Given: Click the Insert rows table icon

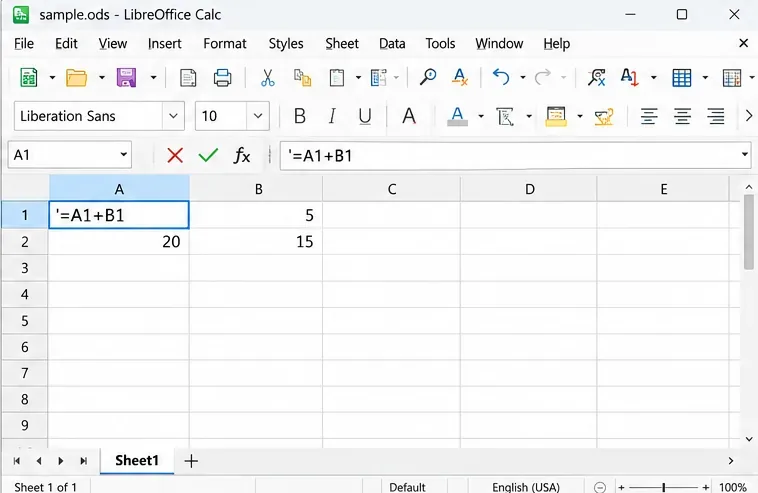Looking at the screenshot, I should coord(682,77).
